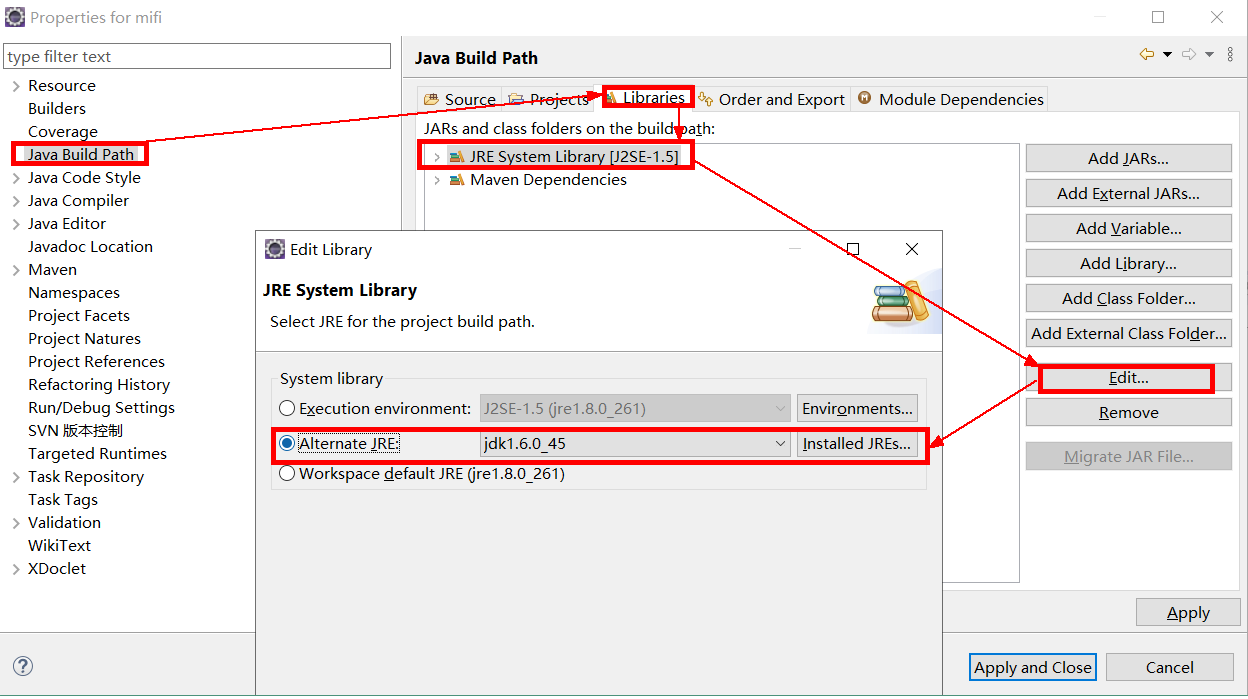Open the Alternate JRE jdk1.6.0_45 dropdown
Screen dimensions: 1248x699
pos(636,444)
